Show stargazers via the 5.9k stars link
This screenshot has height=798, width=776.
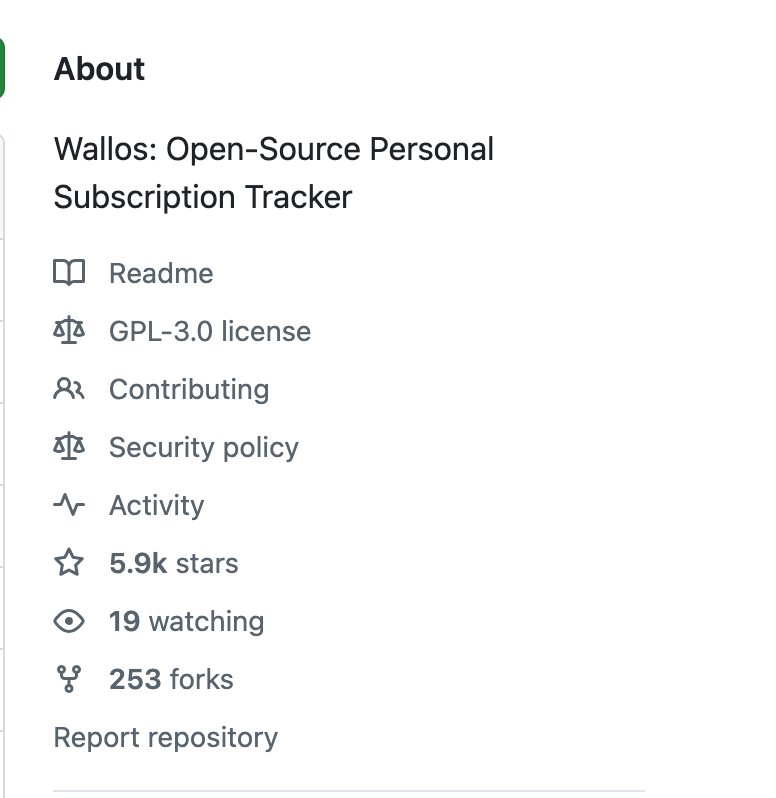pos(174,563)
